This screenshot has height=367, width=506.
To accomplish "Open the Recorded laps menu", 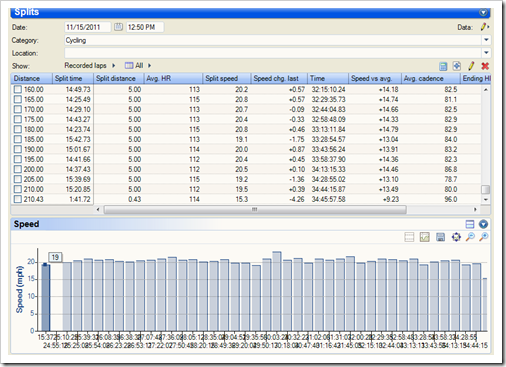I will (x=90, y=66).
